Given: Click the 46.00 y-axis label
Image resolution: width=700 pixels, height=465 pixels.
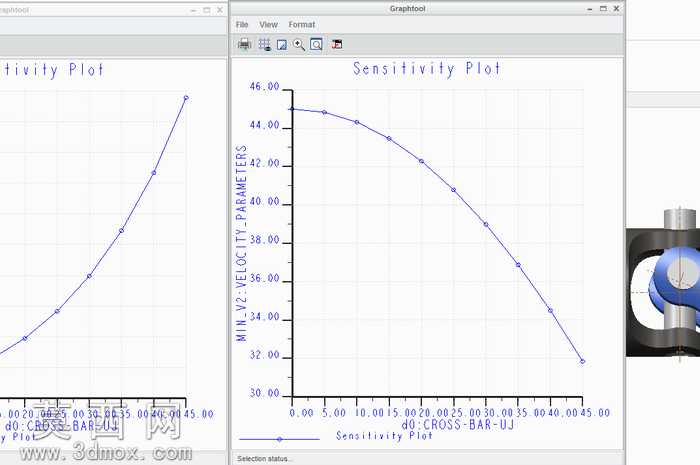Looking at the screenshot, I should click(265, 86).
